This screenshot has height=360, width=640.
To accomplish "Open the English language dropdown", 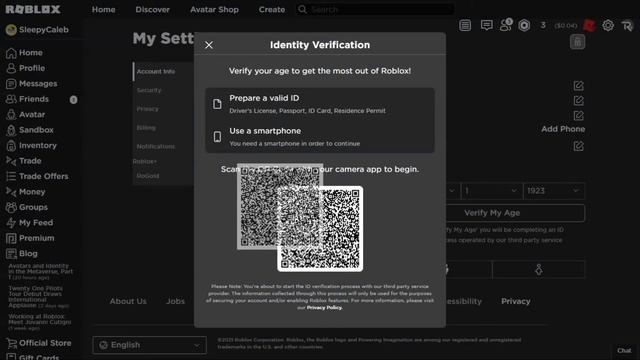I will [x=149, y=345].
